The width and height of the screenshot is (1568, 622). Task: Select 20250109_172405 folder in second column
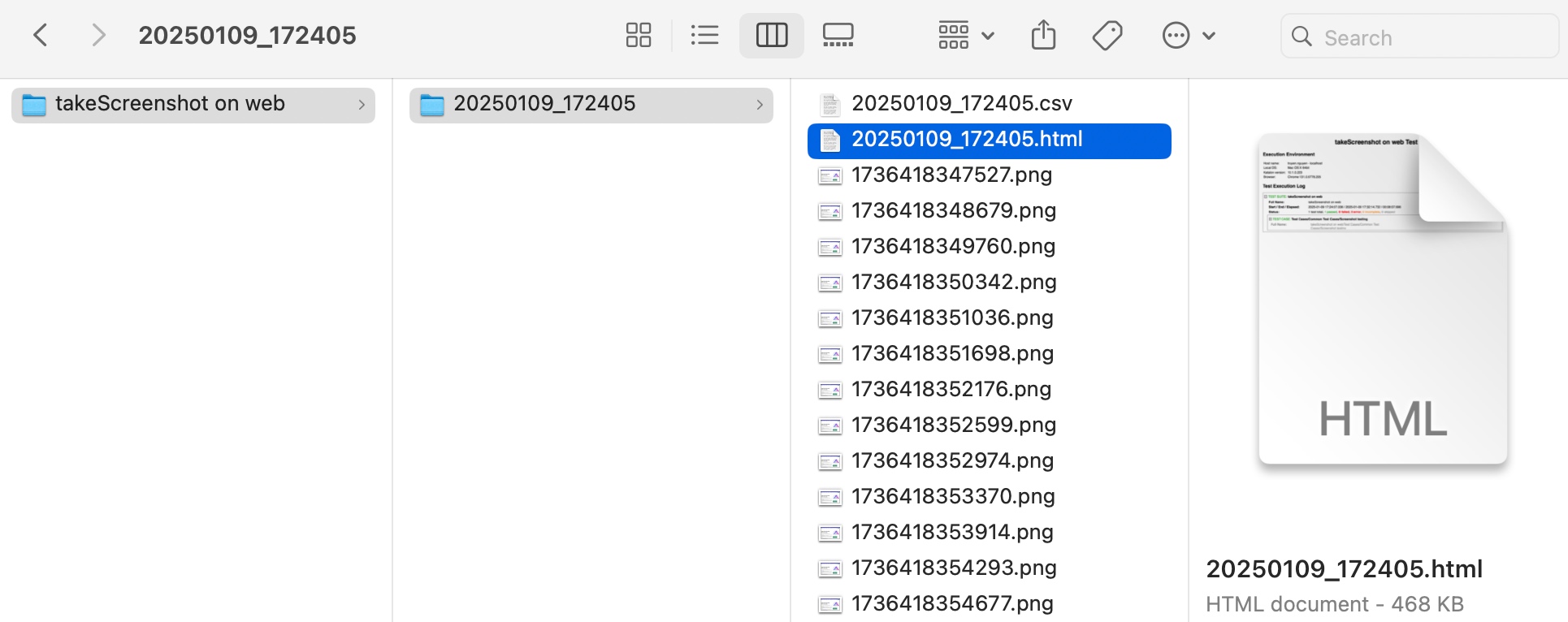591,105
